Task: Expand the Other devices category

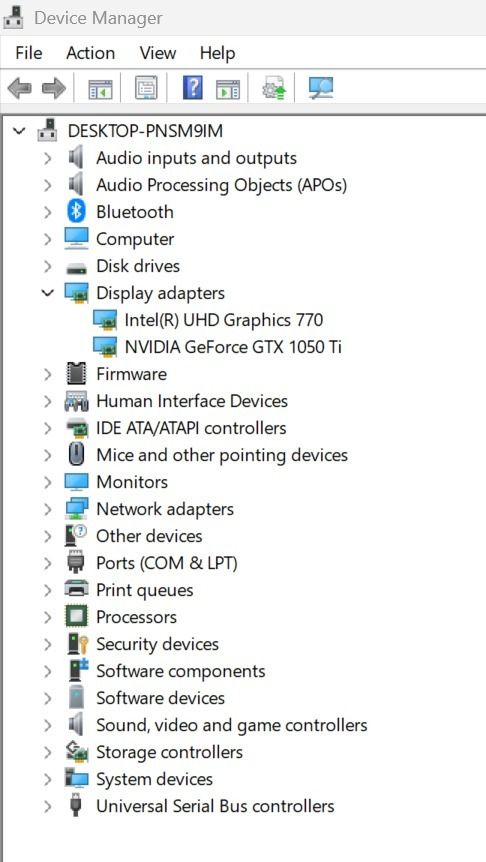Action: click(48, 536)
